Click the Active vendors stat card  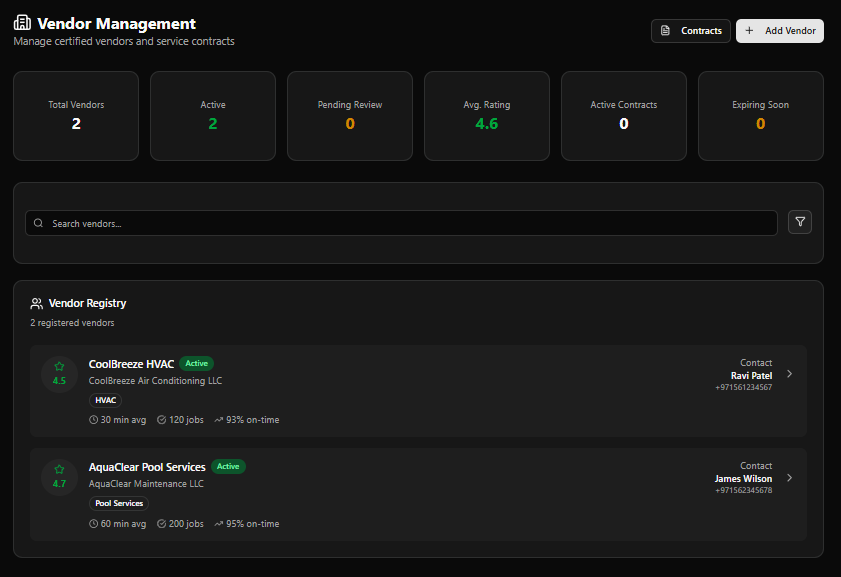click(x=213, y=116)
